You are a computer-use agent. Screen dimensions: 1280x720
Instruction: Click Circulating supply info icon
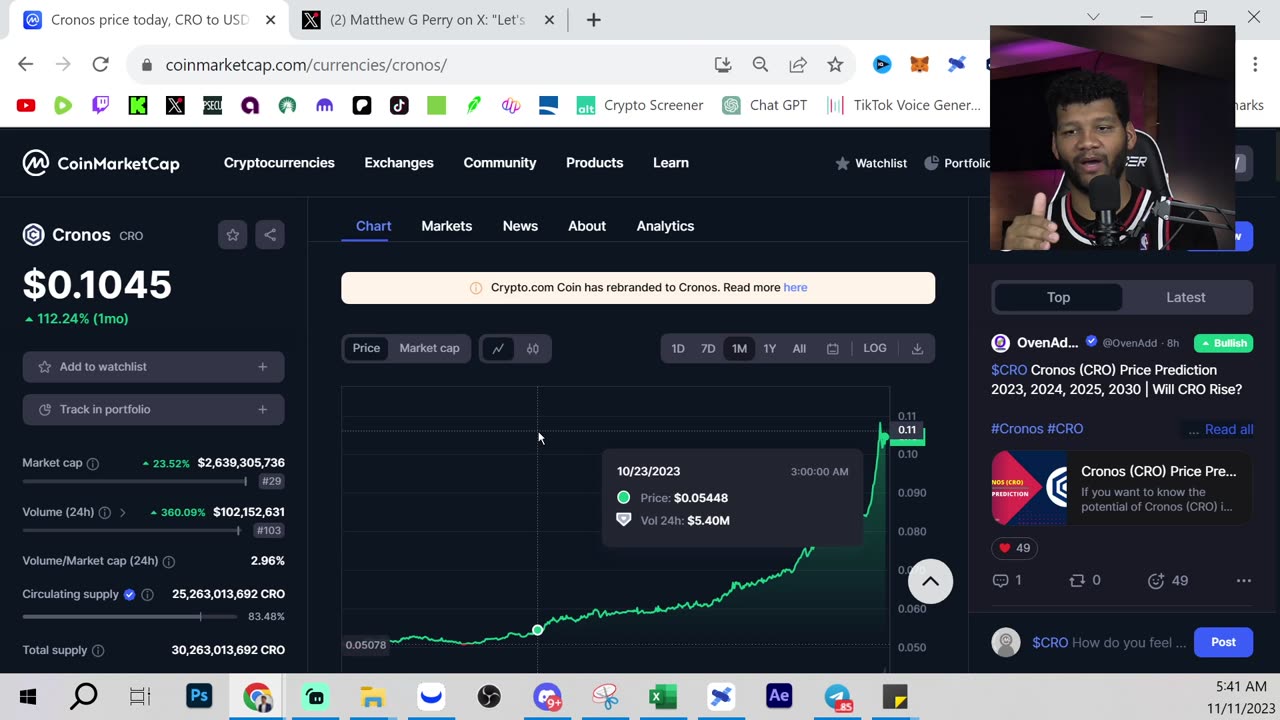tap(148, 595)
